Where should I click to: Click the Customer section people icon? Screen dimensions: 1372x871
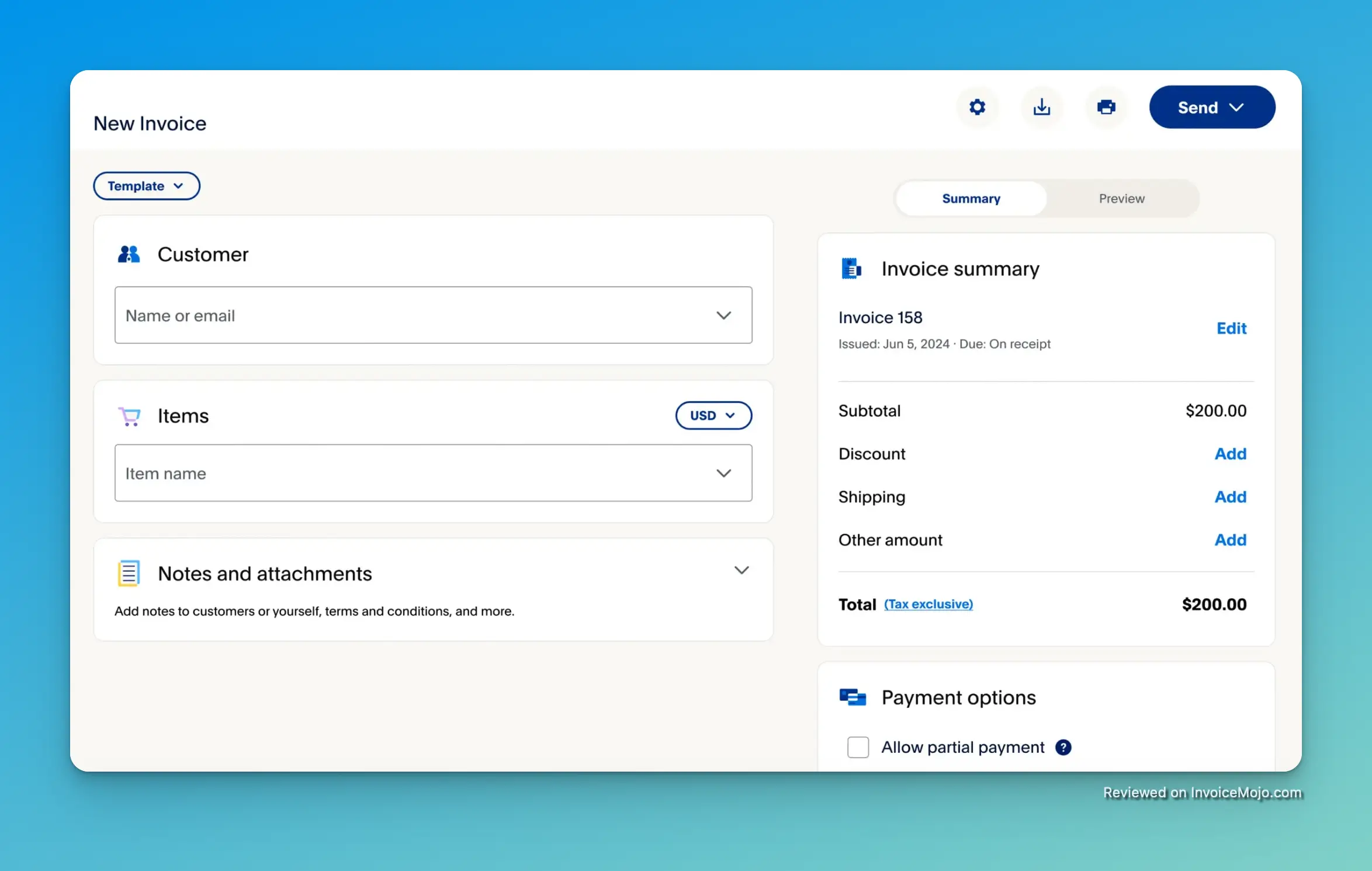coord(129,254)
